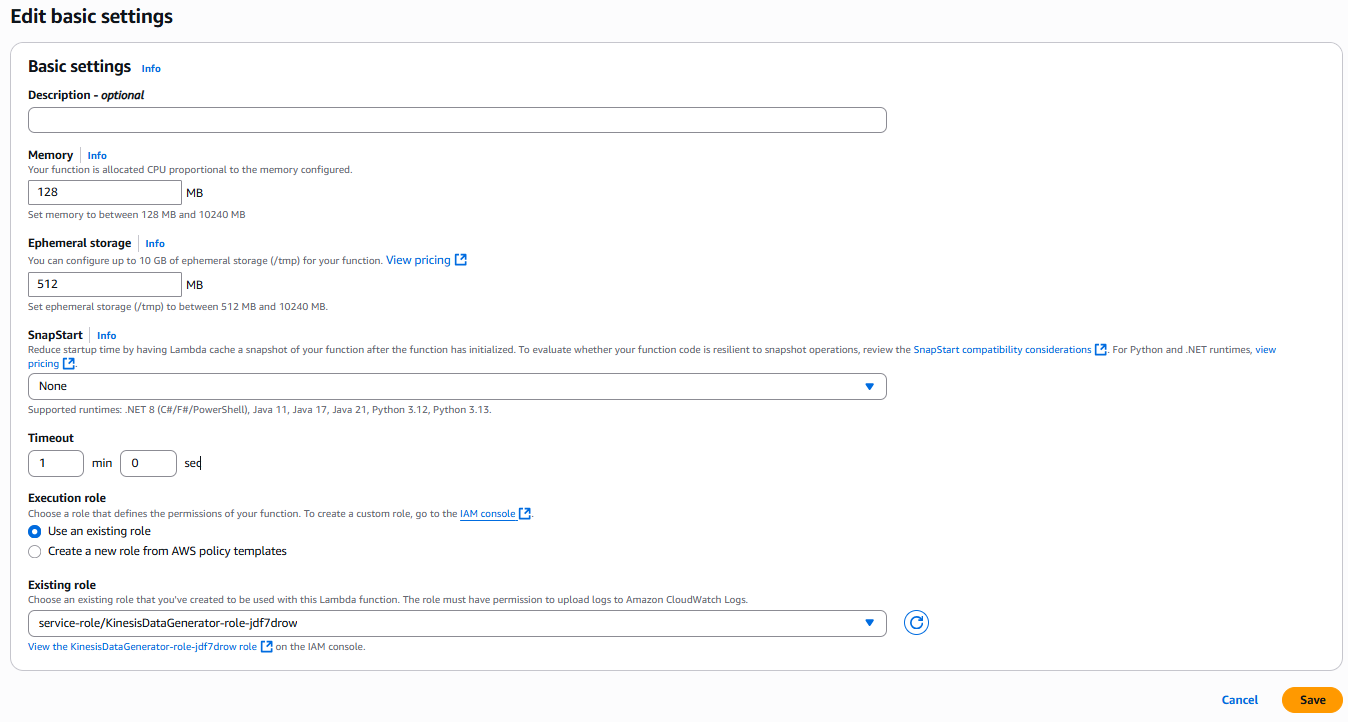This screenshot has height=722, width=1348.
Task: Click the Timeout seconds input box
Action: pyautogui.click(x=148, y=463)
